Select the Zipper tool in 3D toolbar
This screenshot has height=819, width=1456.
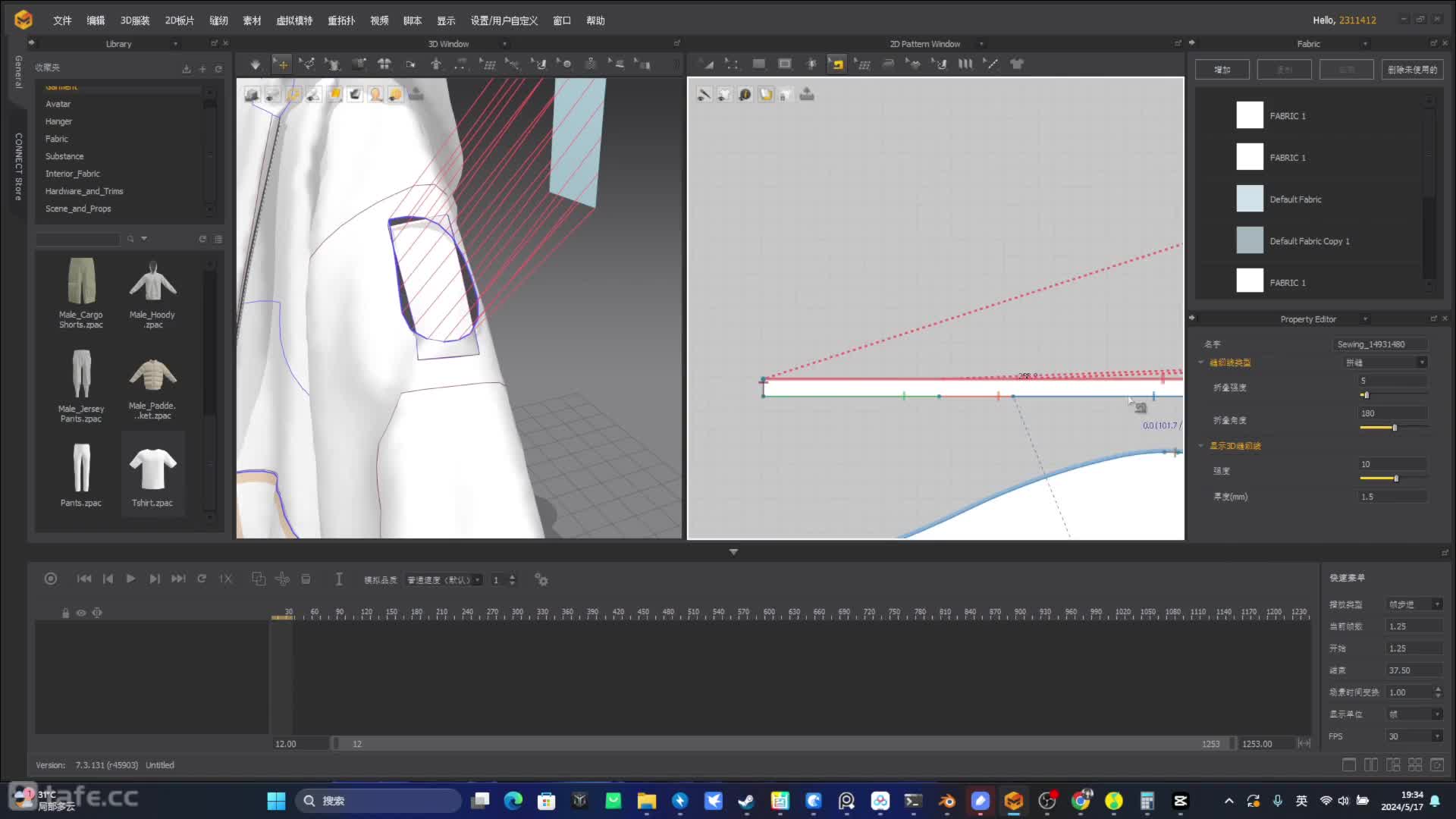[x=591, y=64]
